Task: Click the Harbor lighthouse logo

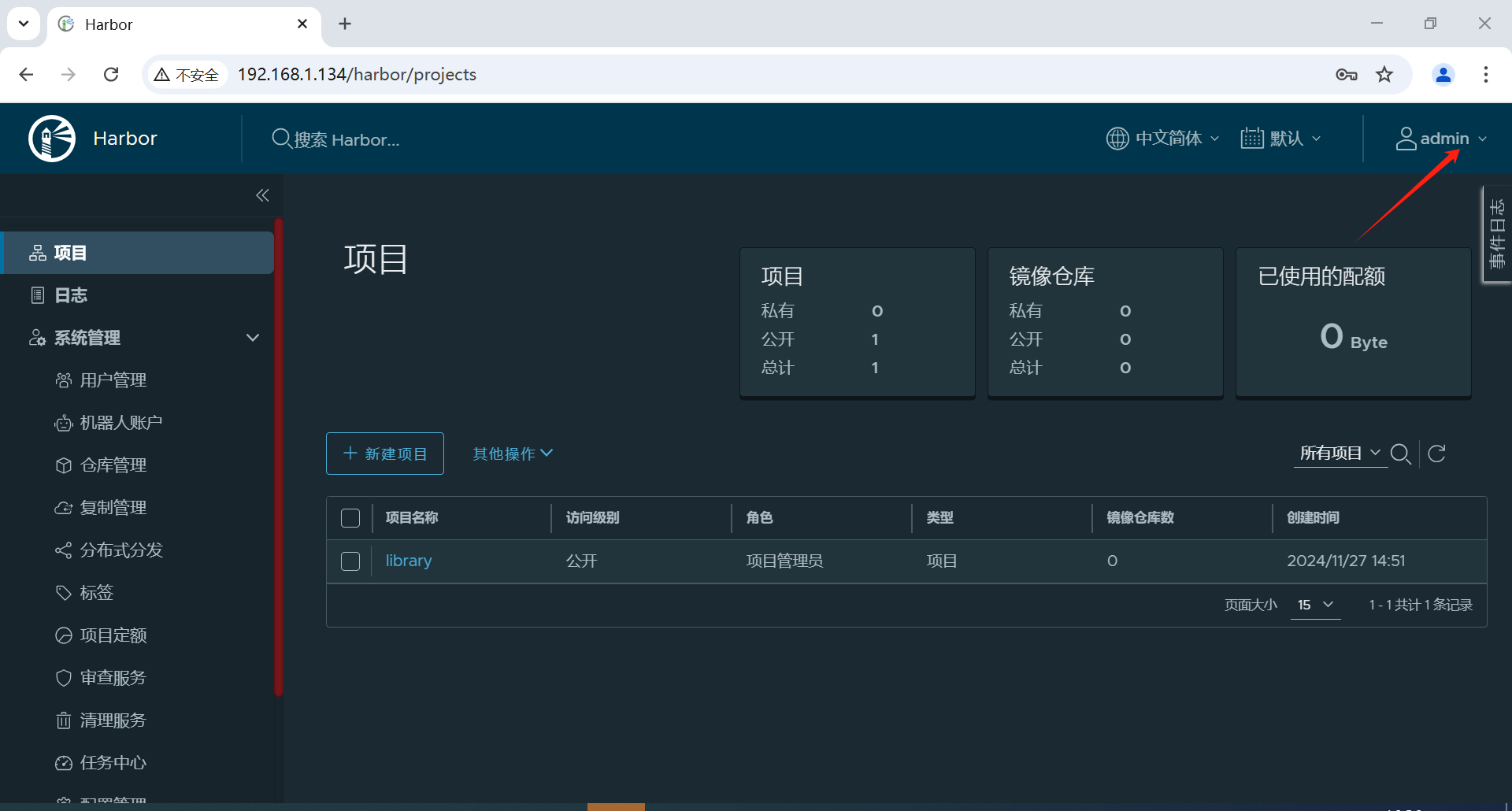Action: (x=52, y=139)
